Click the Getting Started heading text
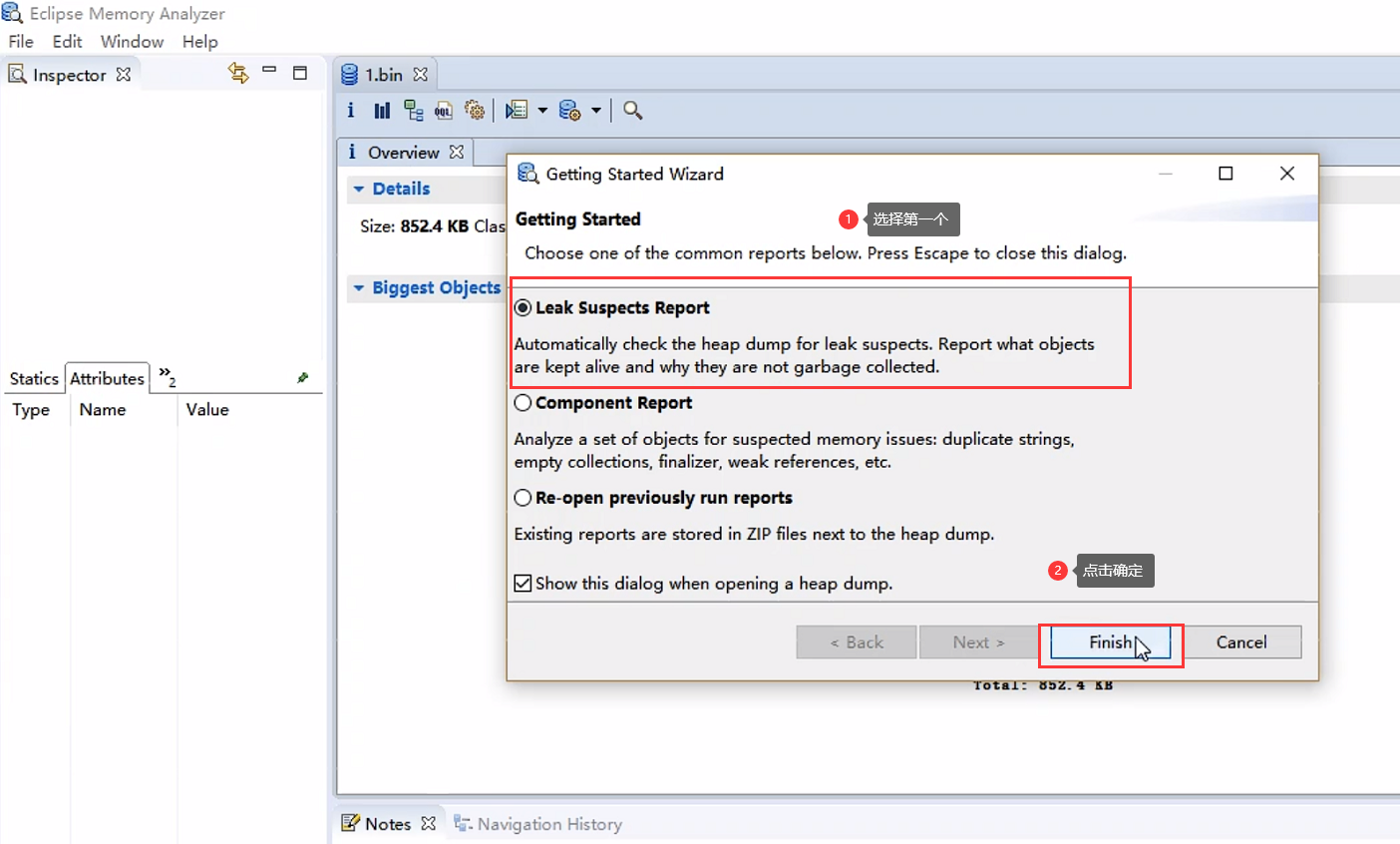Screen dimensions: 1400x844 [577, 219]
